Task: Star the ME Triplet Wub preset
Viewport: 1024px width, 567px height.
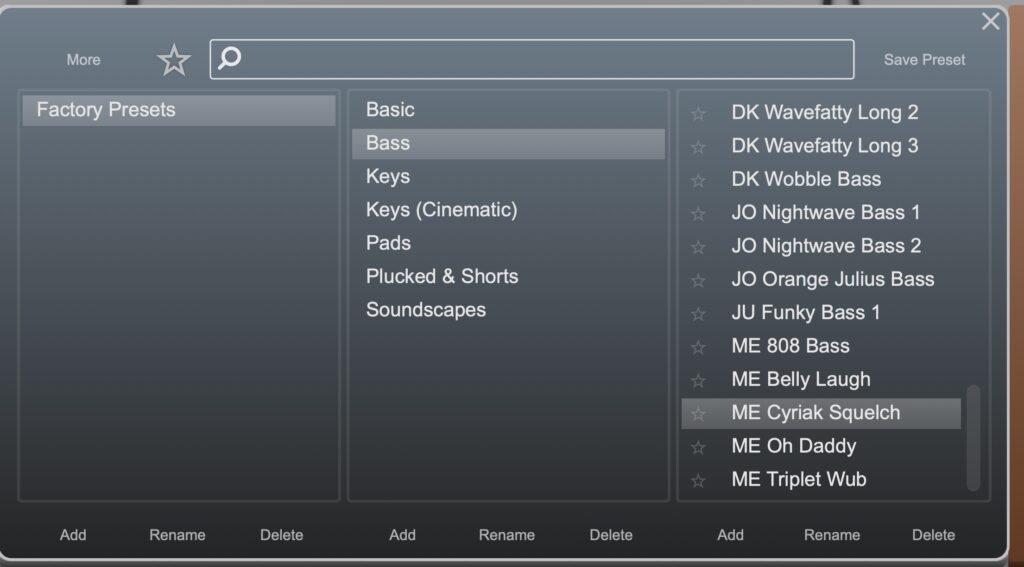Action: click(x=699, y=480)
